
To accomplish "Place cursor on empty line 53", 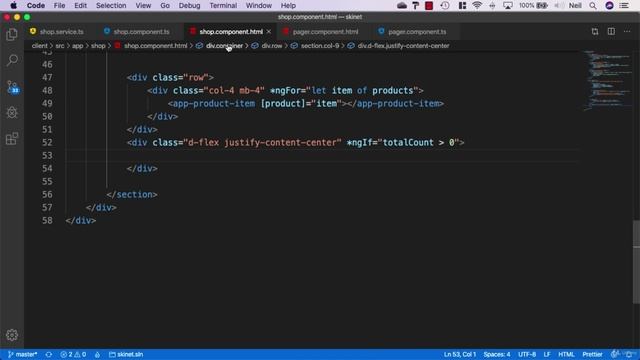I will point(322,156).
